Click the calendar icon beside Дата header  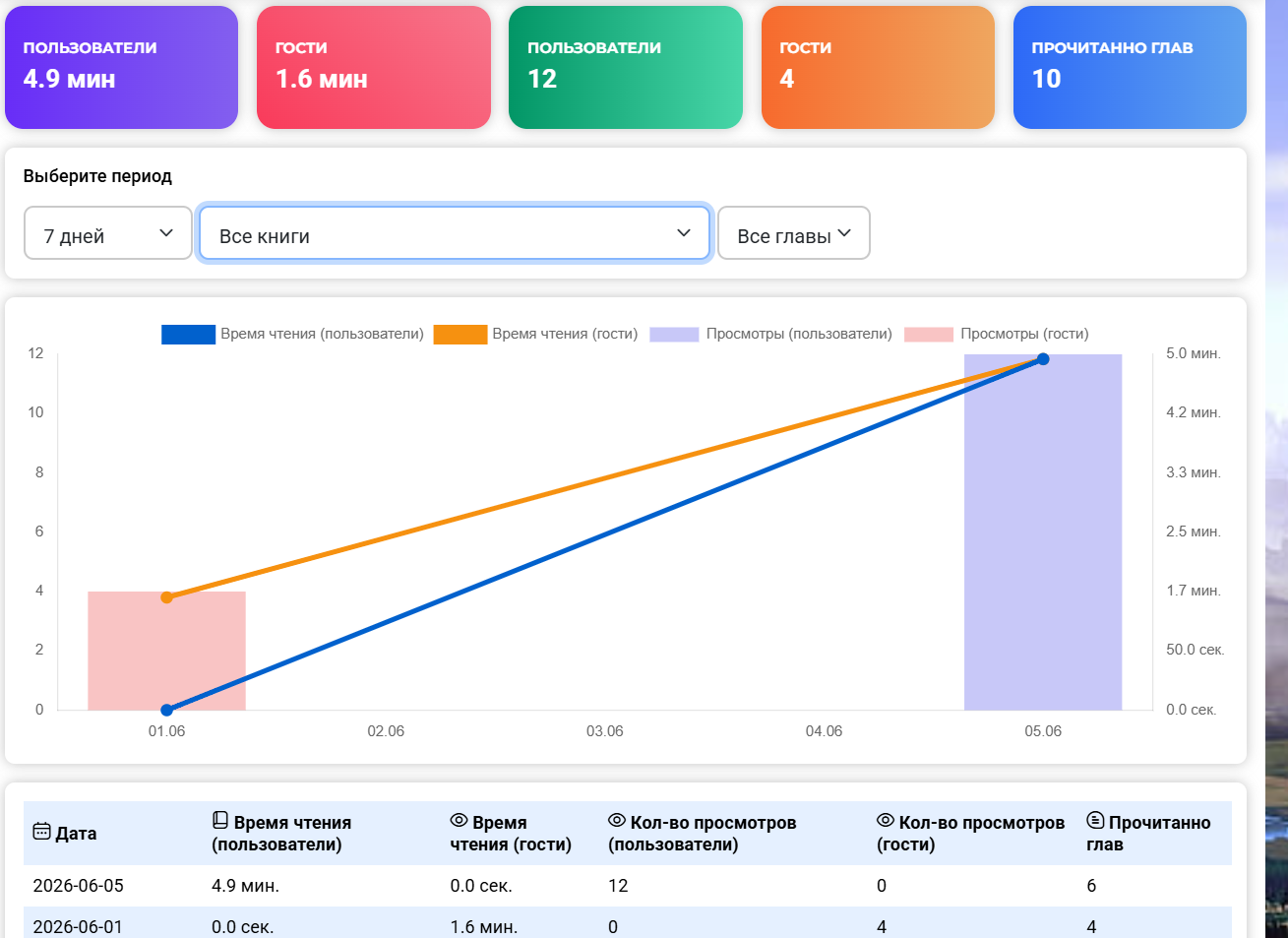(41, 832)
